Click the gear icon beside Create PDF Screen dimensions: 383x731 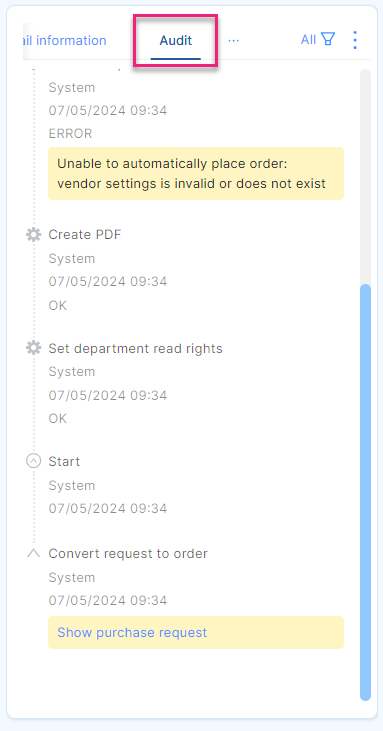pyautogui.click(x=33, y=234)
